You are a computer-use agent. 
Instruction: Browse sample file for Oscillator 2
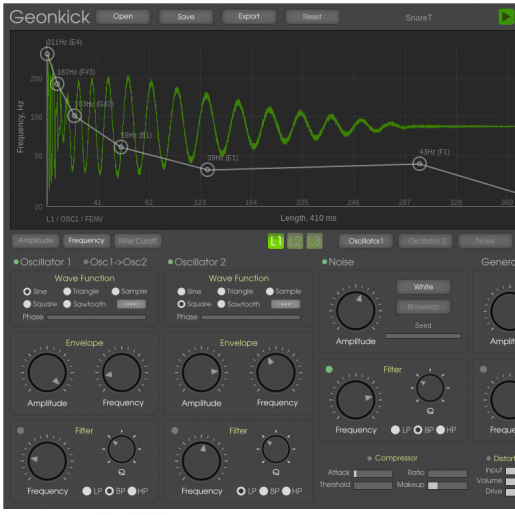click(x=285, y=304)
